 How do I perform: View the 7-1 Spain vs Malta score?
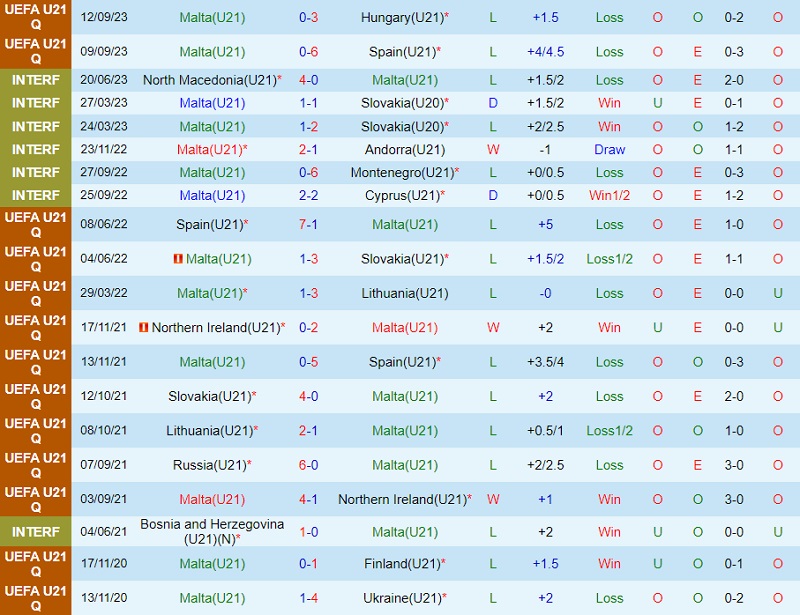(x=309, y=224)
